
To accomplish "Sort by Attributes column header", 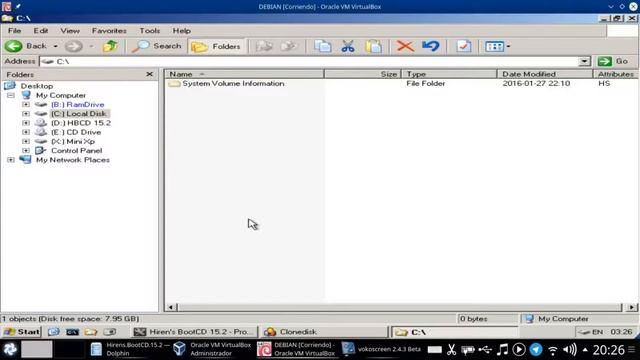I will click(x=615, y=74).
